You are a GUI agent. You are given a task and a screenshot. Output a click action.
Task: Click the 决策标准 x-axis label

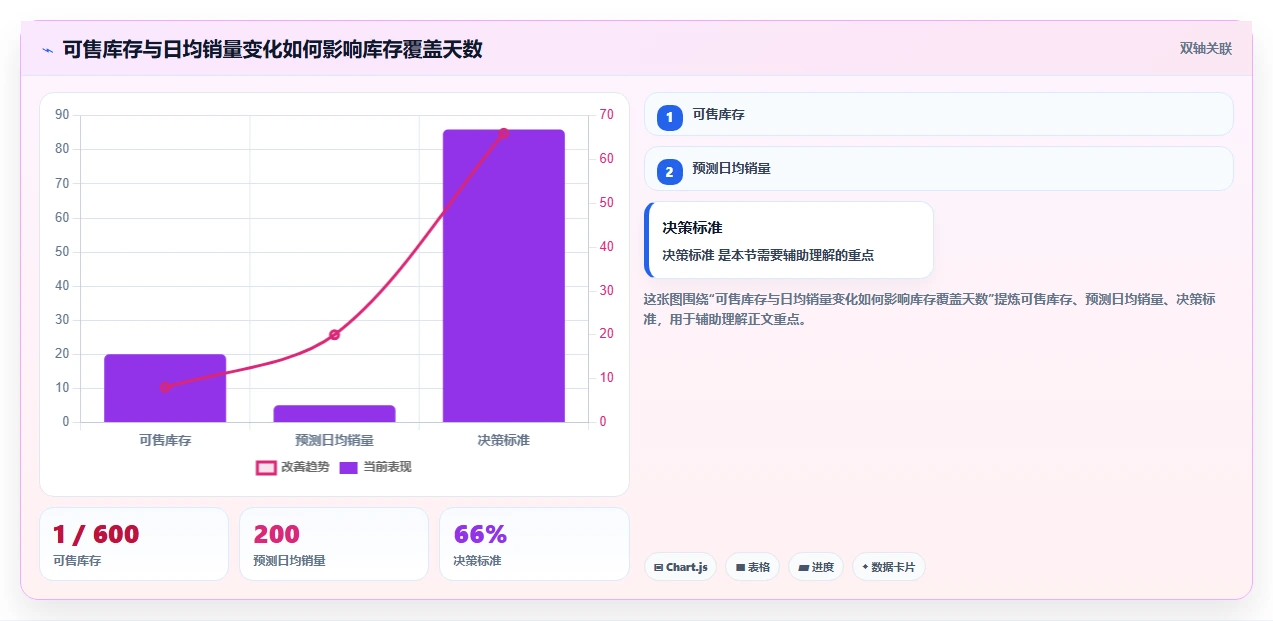tap(504, 440)
